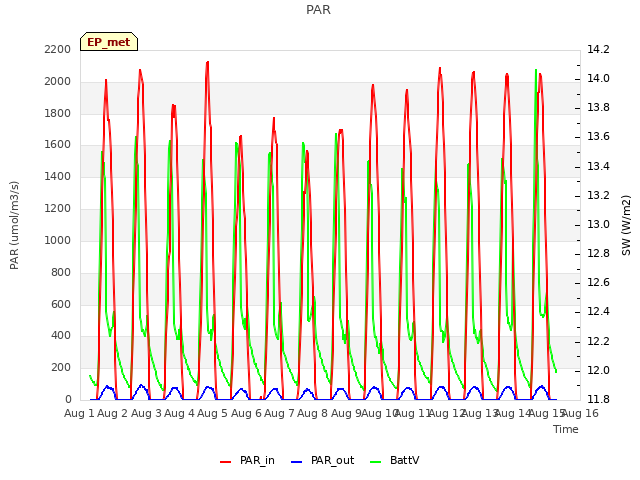640x480 pixels.
Task: Click the EP_met annotation label
Action: 109,42
